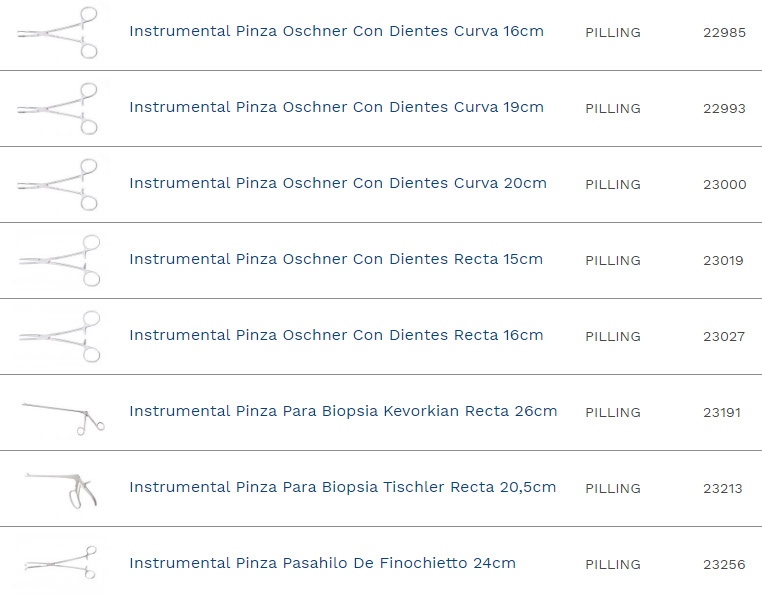View Pinza Para Biopsia Tischler Recta 20,5cm
Screen dimensions: 762x602
pos(342,487)
